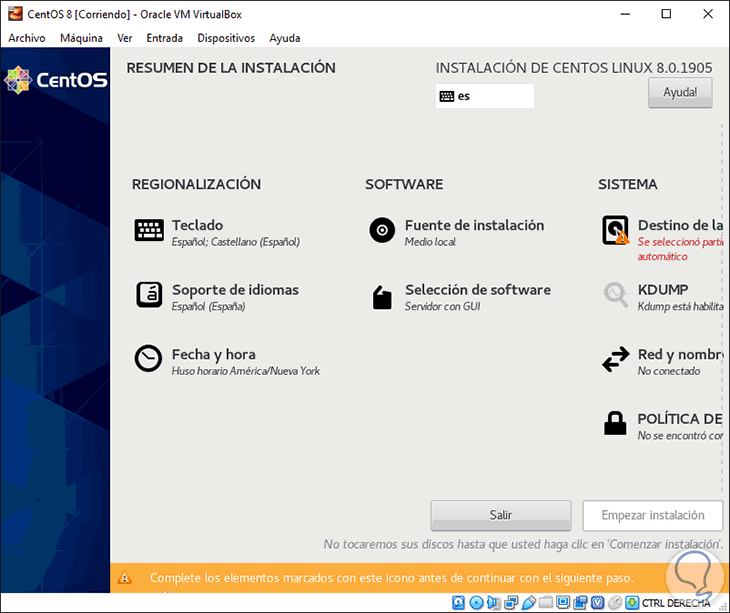The height and width of the screenshot is (613, 730).
Task: Open the Teclado keyboard settings icon
Action: [x=149, y=230]
